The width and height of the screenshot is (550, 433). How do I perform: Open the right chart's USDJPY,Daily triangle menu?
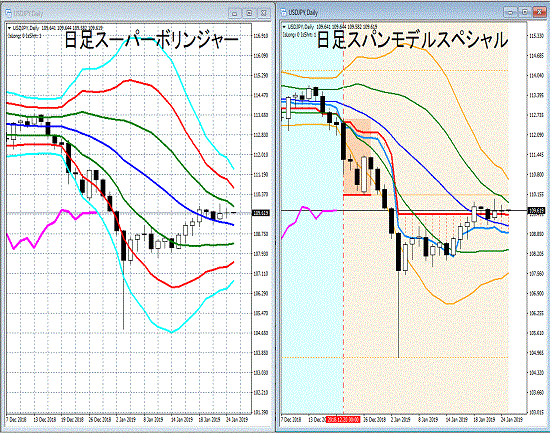(284, 27)
